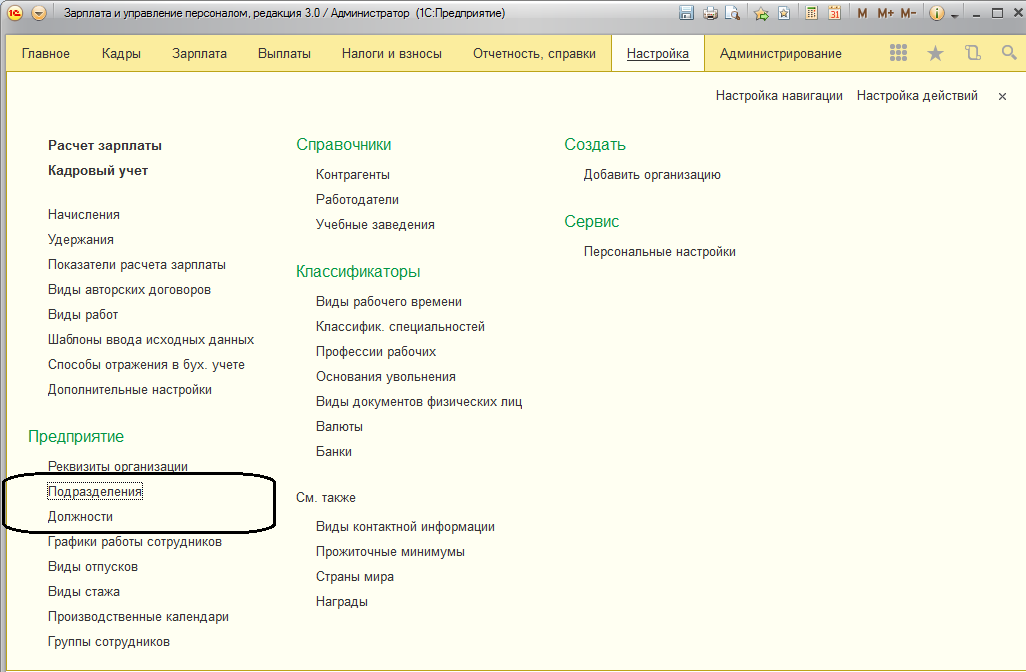The image size is (1026, 672).
Task: Open Контрагенты directory
Action: [x=353, y=175]
